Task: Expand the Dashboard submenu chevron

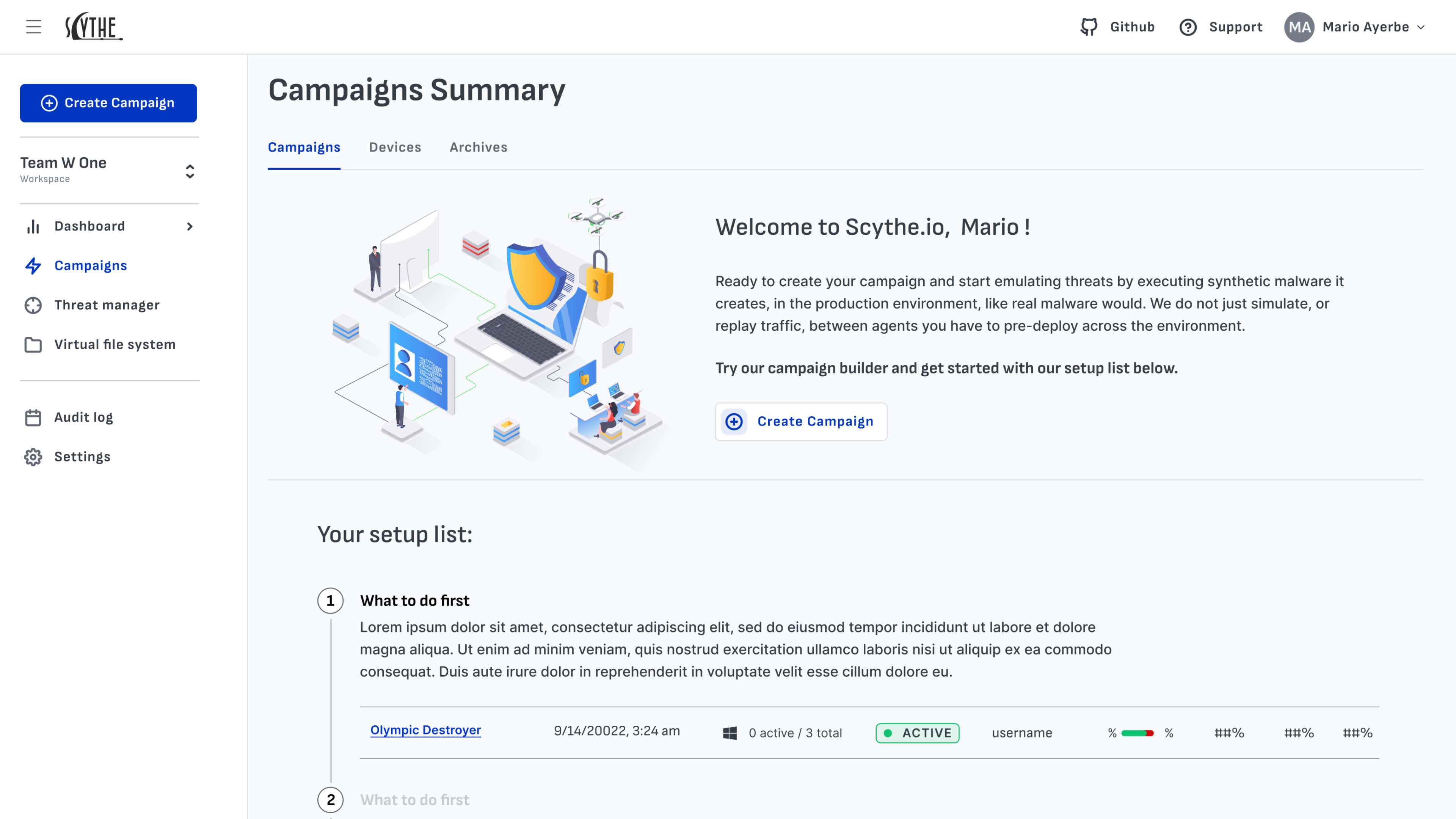Action: point(190,226)
